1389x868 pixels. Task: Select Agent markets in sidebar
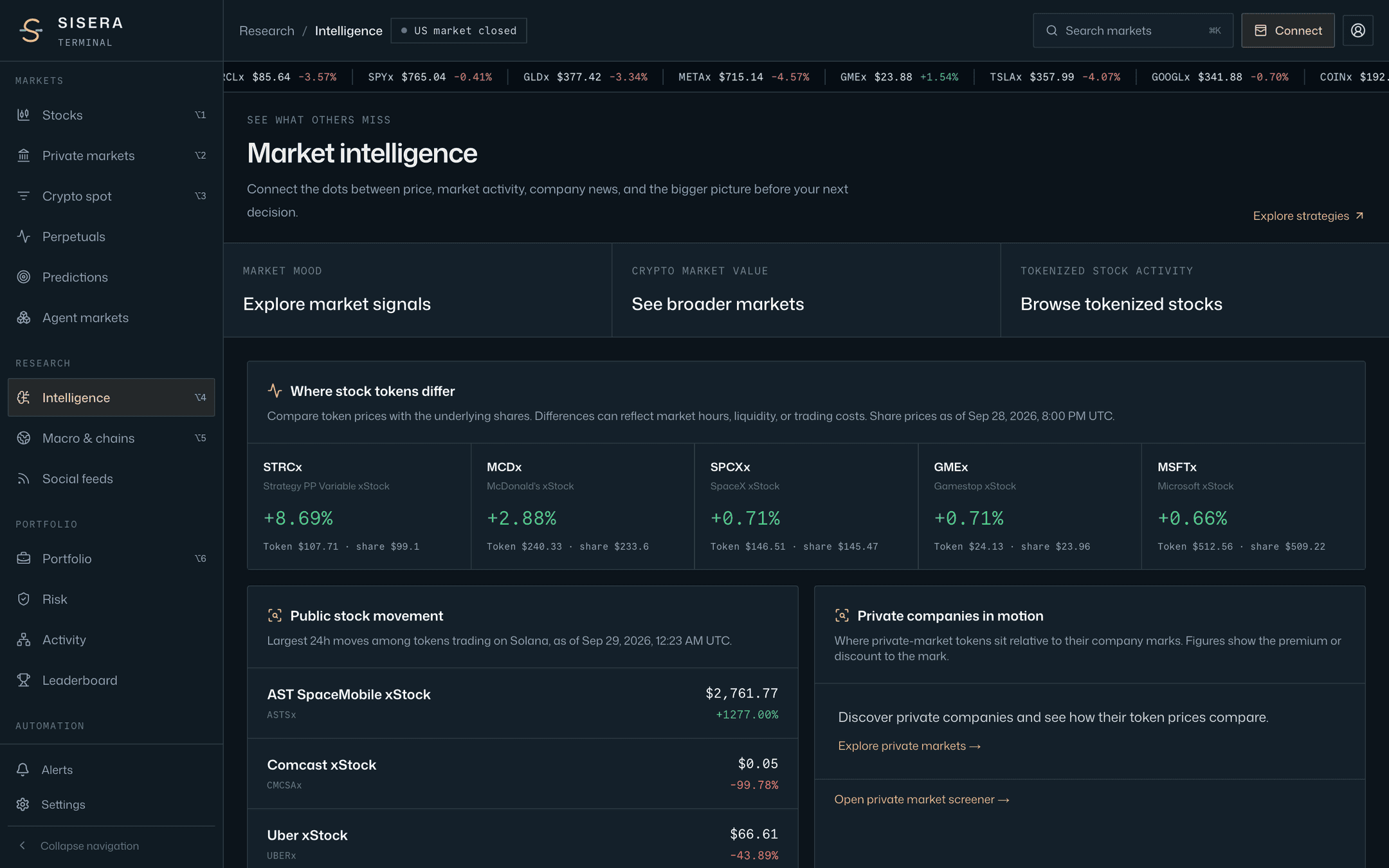(x=111, y=318)
